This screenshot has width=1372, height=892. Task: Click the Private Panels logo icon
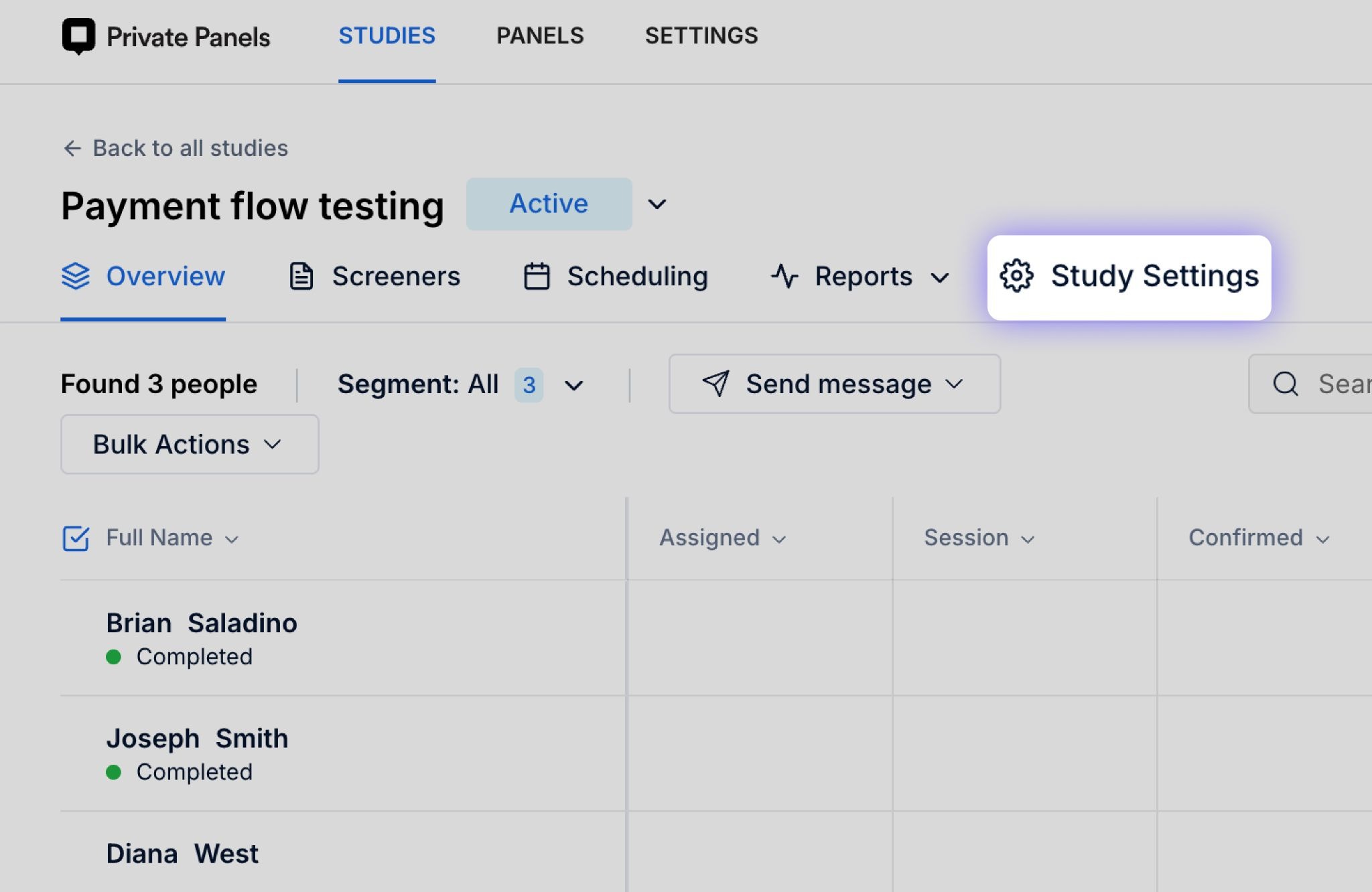coord(78,36)
